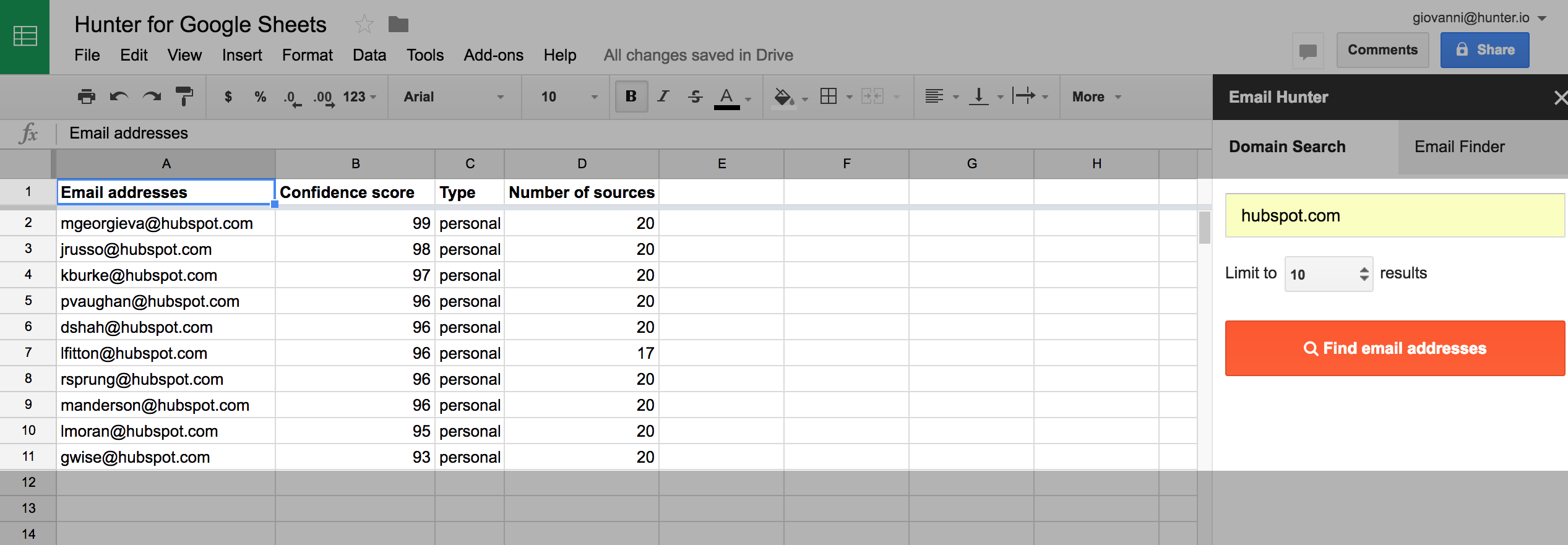1568x545 pixels.
Task: Open the Format menu
Action: click(308, 55)
